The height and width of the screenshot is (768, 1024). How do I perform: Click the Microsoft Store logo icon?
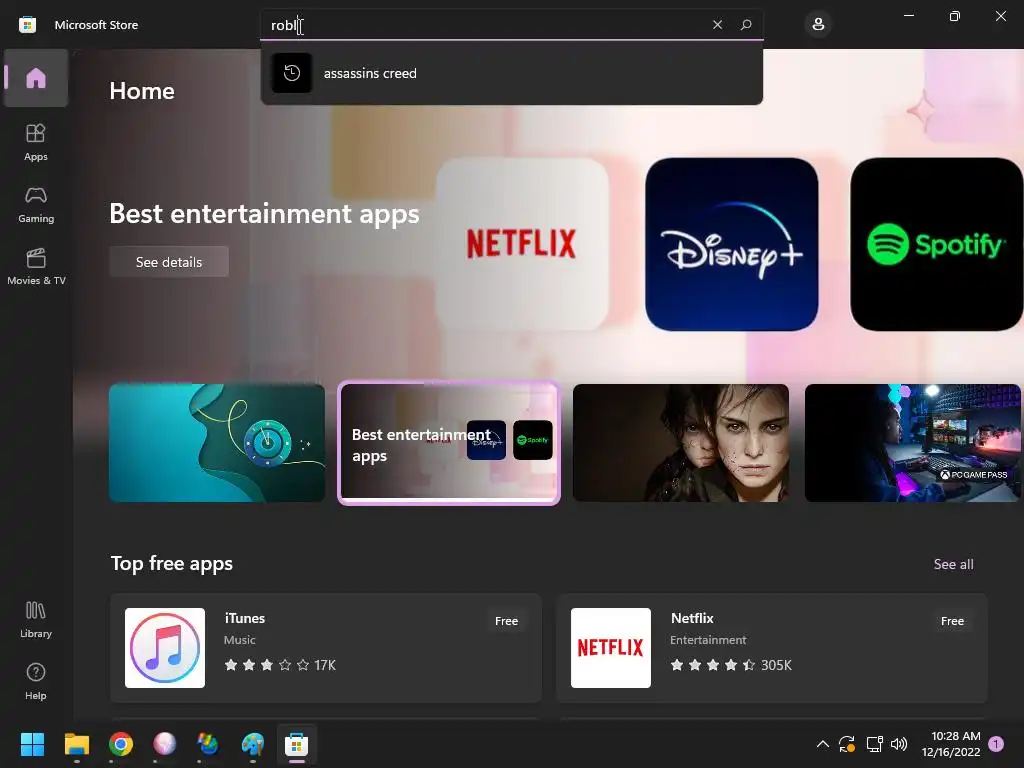point(27,25)
